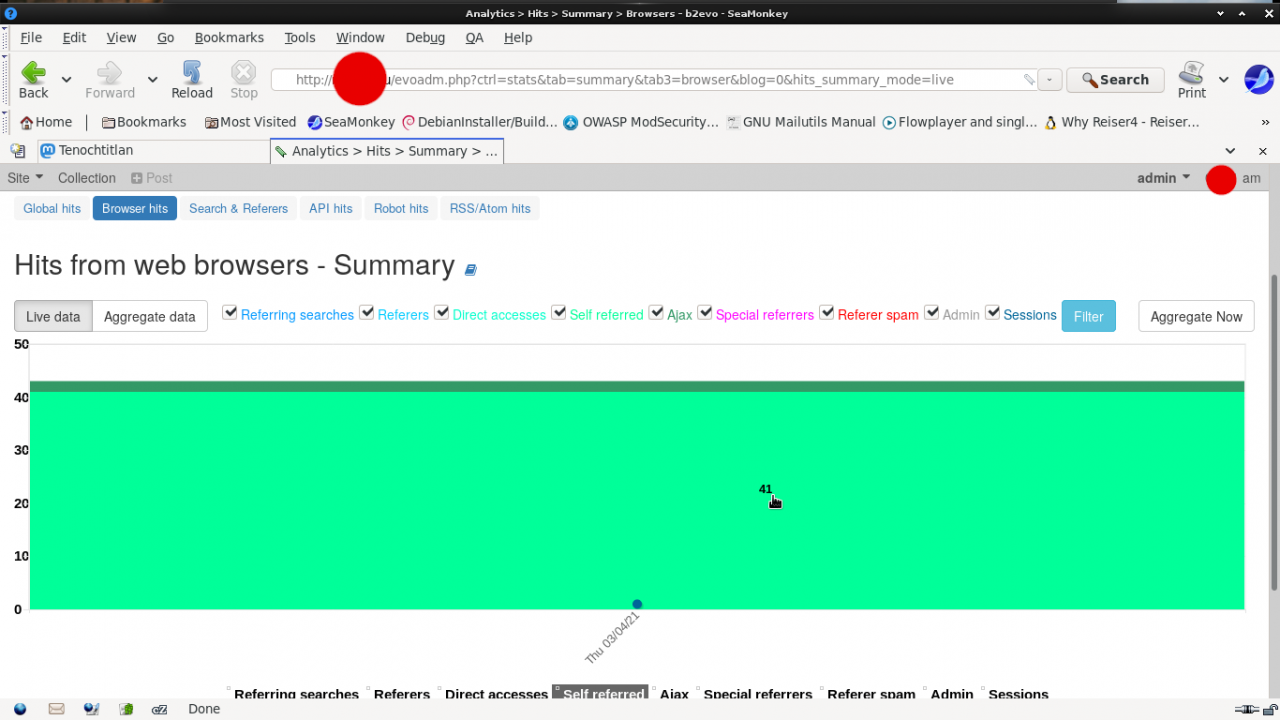
Task: Toggle Direct accesses checkbox
Action: pos(442,313)
